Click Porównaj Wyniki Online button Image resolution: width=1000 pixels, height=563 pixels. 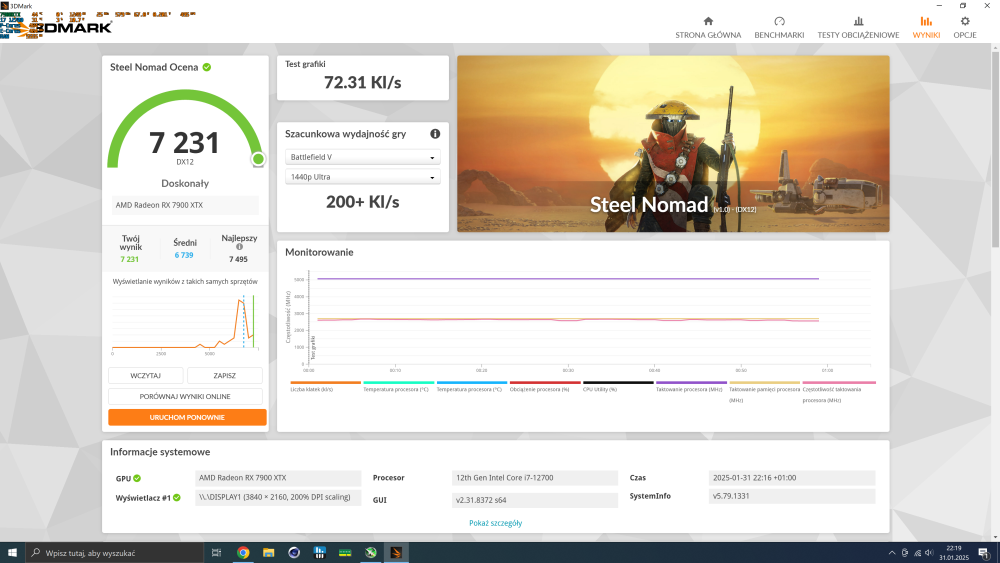(187, 396)
